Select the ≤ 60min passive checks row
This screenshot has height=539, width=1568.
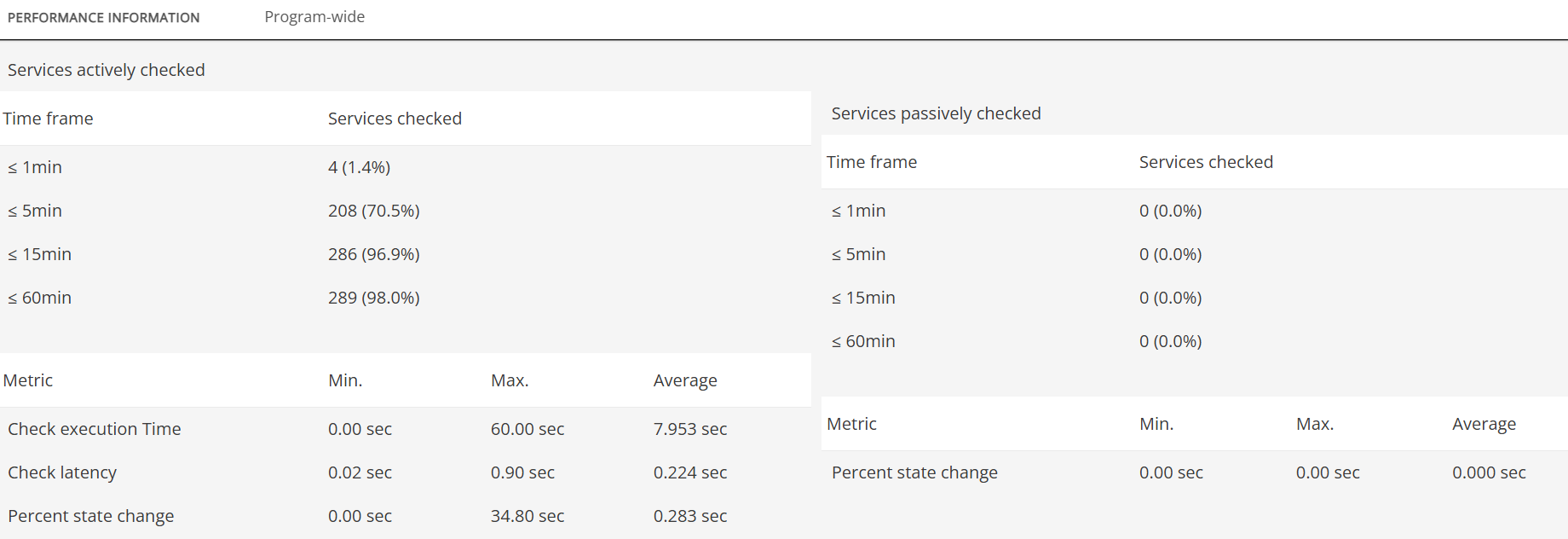[x=862, y=341]
